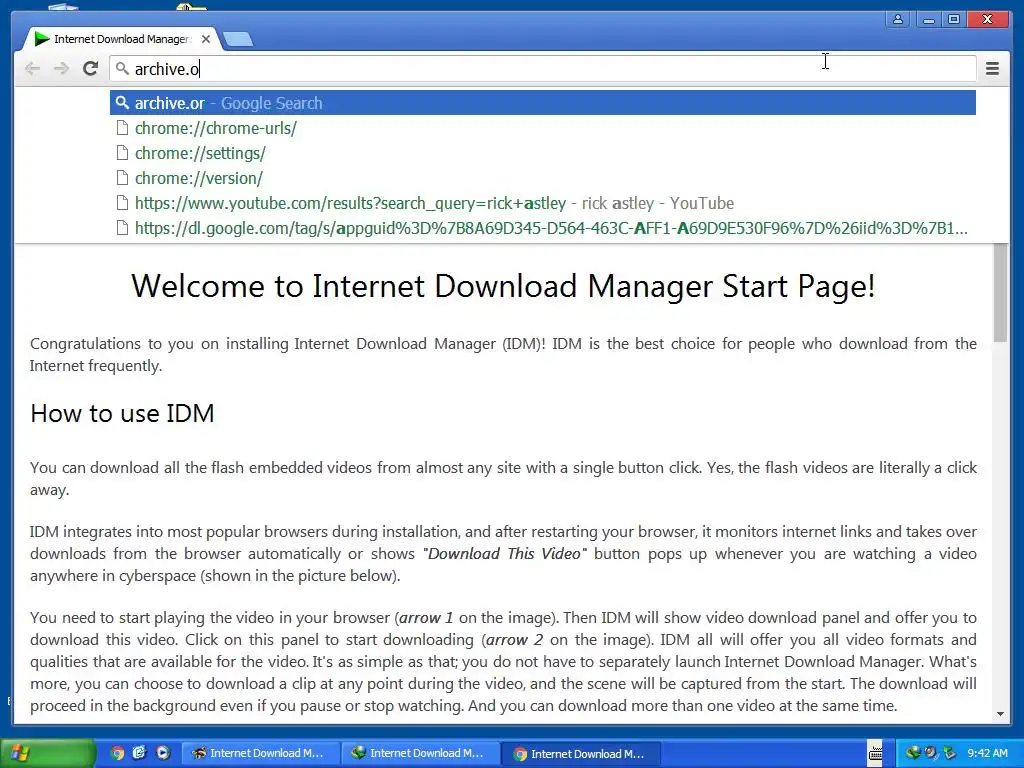
Task: Click the scrollbar down arrow
Action: pos(1000,714)
